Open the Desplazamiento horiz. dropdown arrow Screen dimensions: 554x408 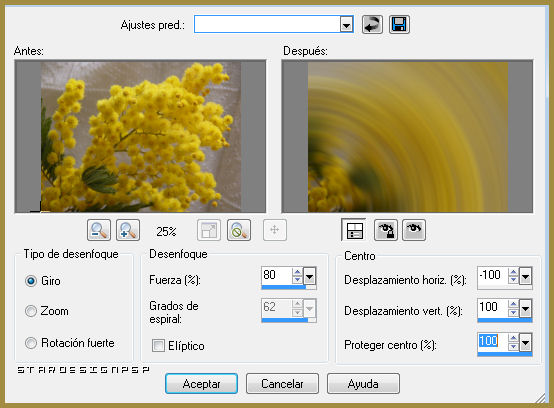coord(525,276)
